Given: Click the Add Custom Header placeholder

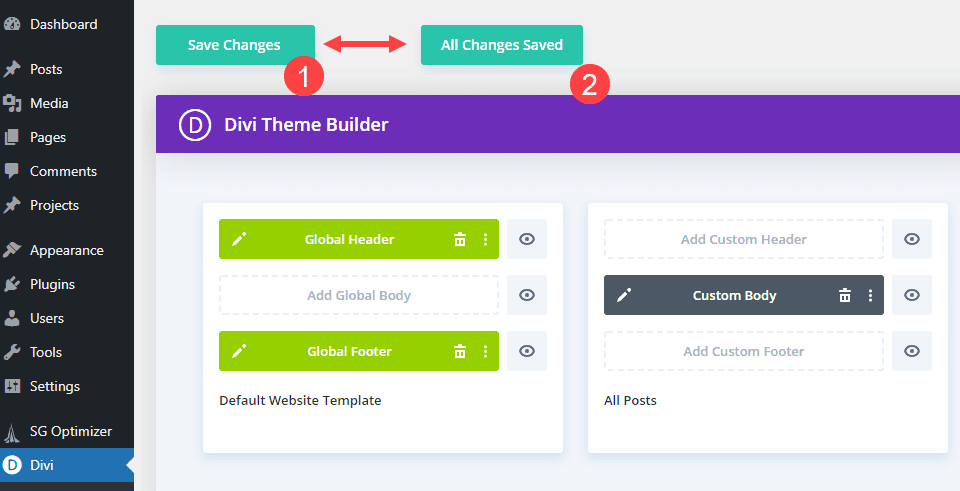Looking at the screenshot, I should point(743,239).
